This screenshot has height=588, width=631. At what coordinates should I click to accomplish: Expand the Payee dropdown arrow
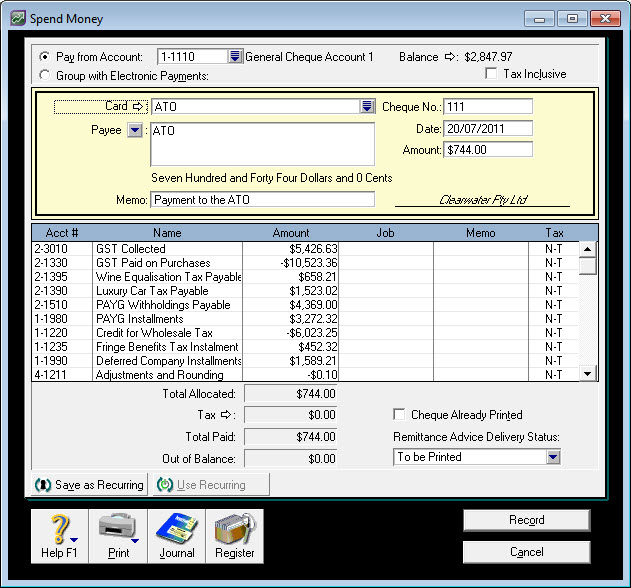pyautogui.click(x=135, y=131)
